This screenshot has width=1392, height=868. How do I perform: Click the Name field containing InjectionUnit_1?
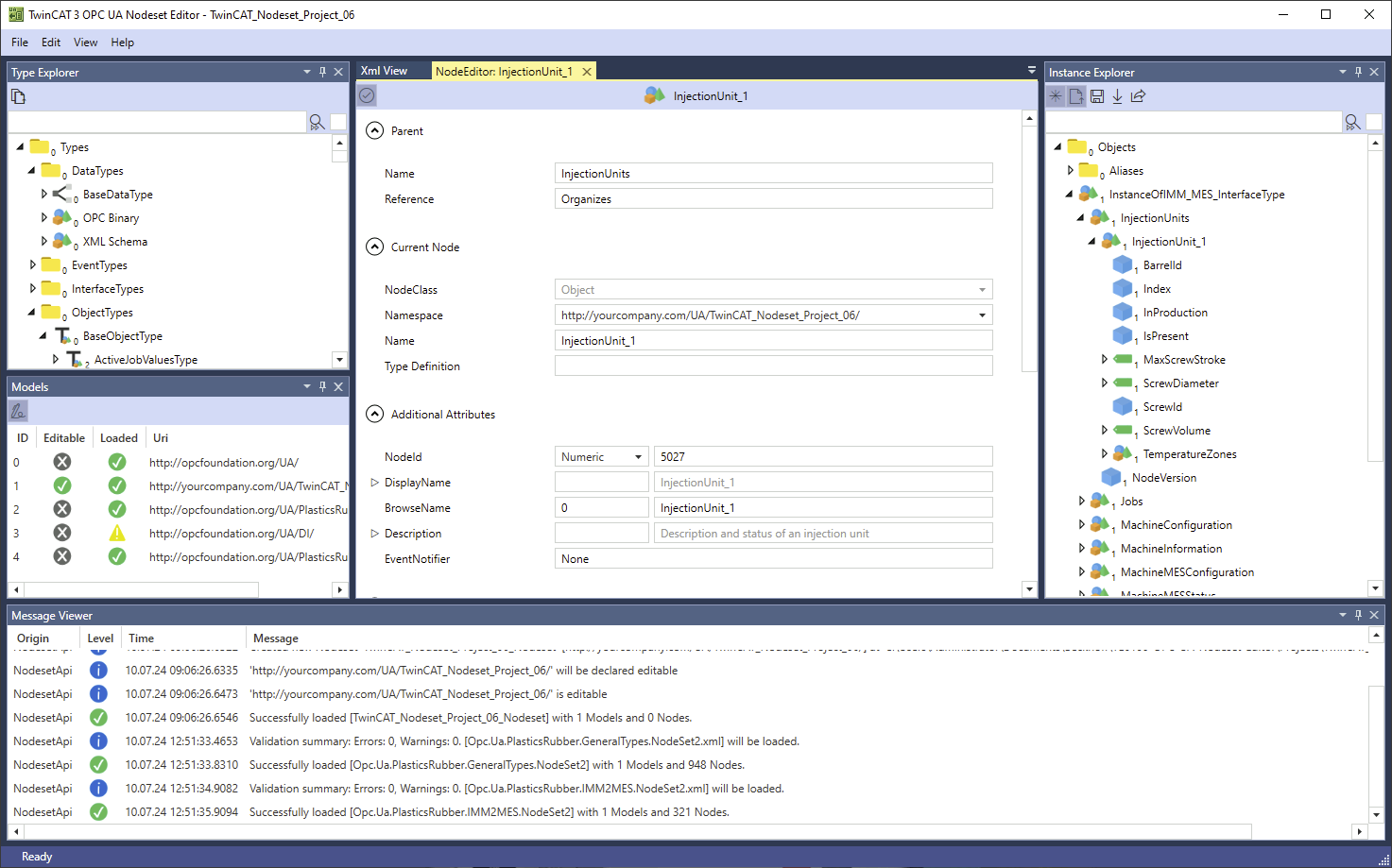click(773, 341)
